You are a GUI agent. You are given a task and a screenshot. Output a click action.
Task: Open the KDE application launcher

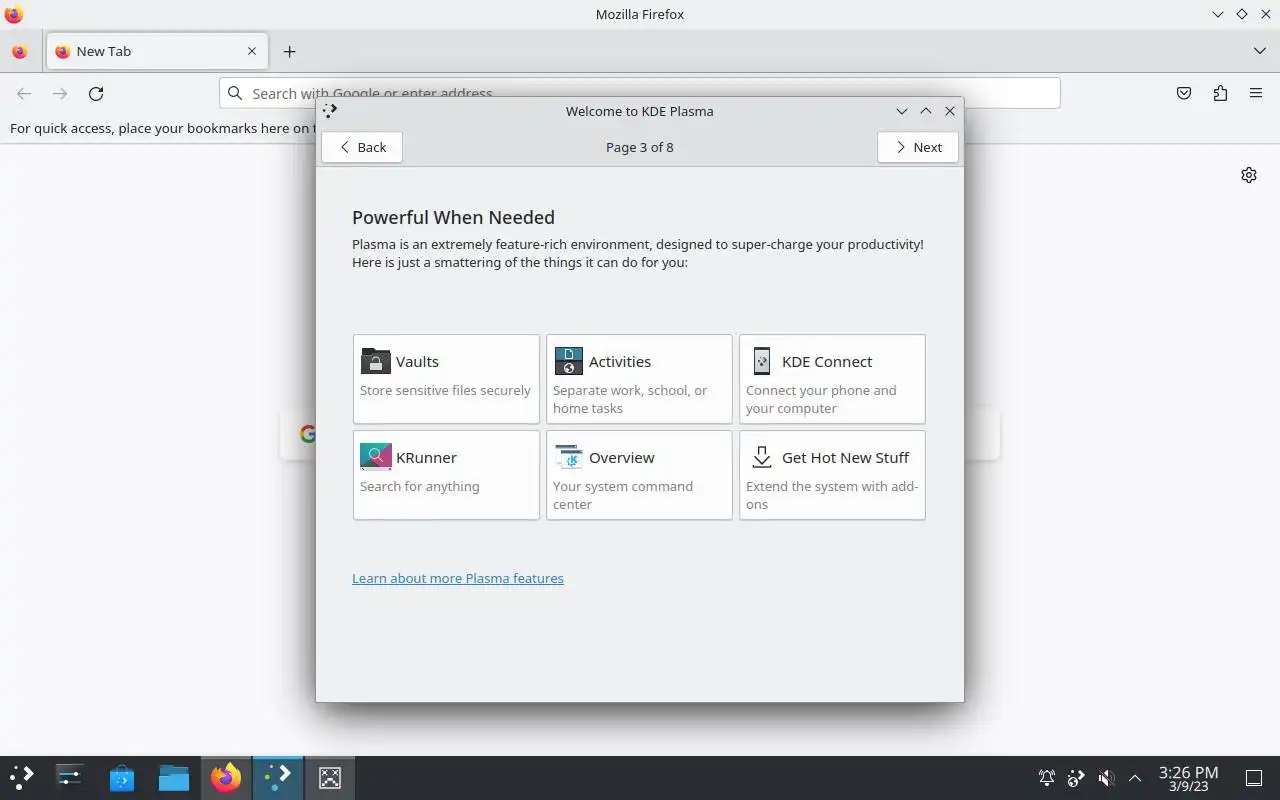click(22, 777)
